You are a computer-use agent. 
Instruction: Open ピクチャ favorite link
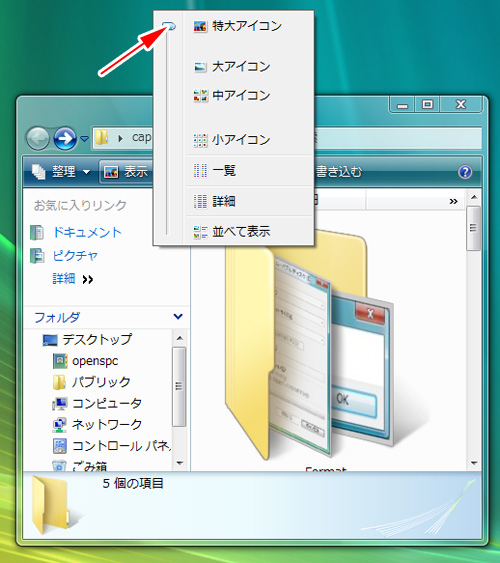(75, 256)
